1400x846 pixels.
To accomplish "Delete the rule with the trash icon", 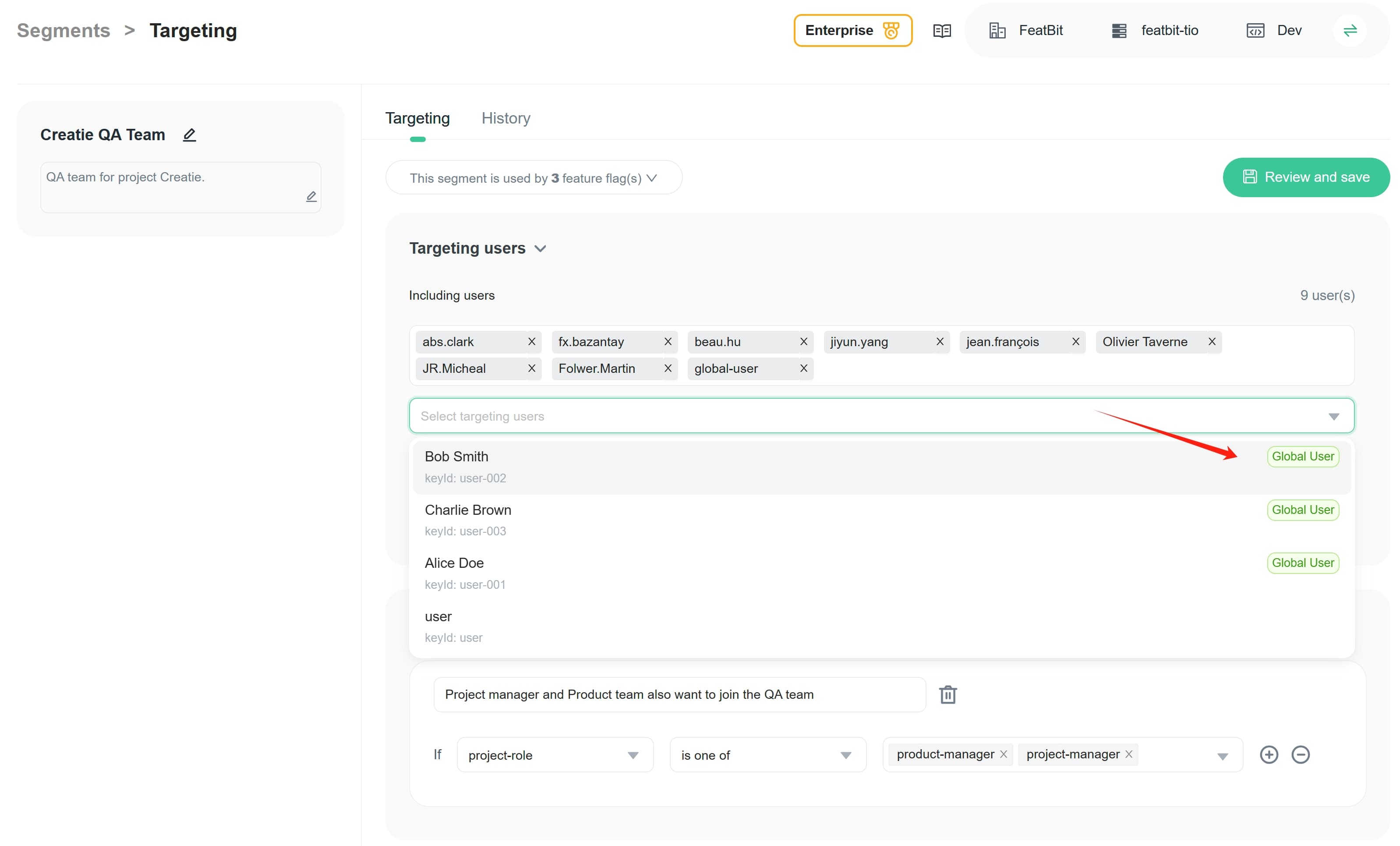I will click(x=947, y=694).
